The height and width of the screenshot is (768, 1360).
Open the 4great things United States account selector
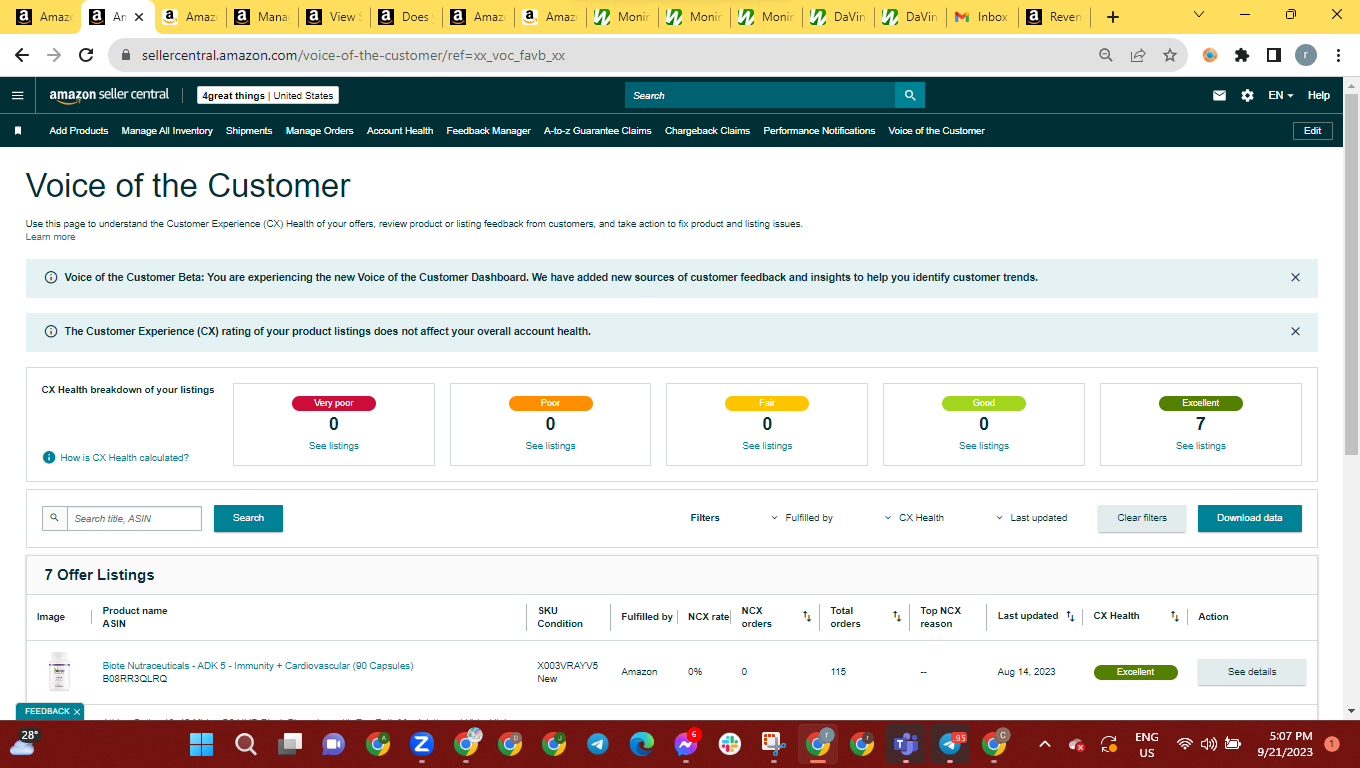[x=267, y=95]
